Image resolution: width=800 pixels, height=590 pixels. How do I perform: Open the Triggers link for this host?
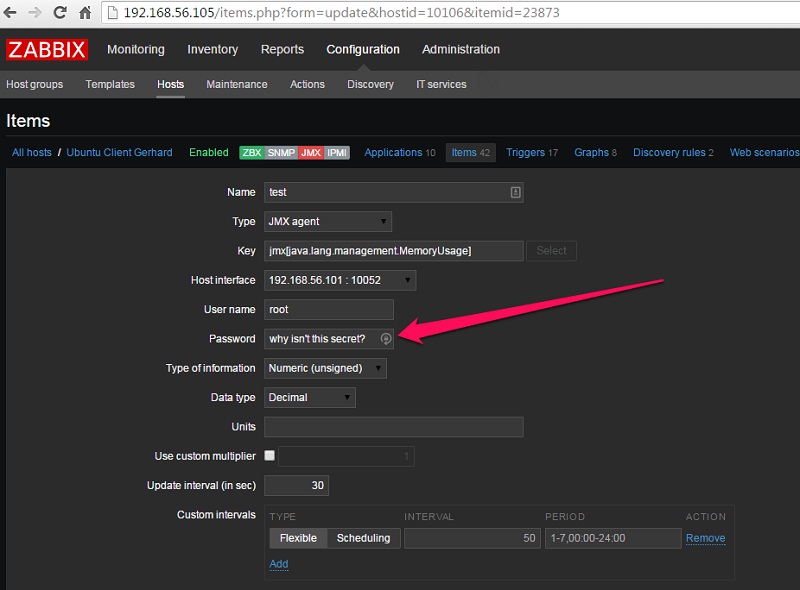click(525, 153)
